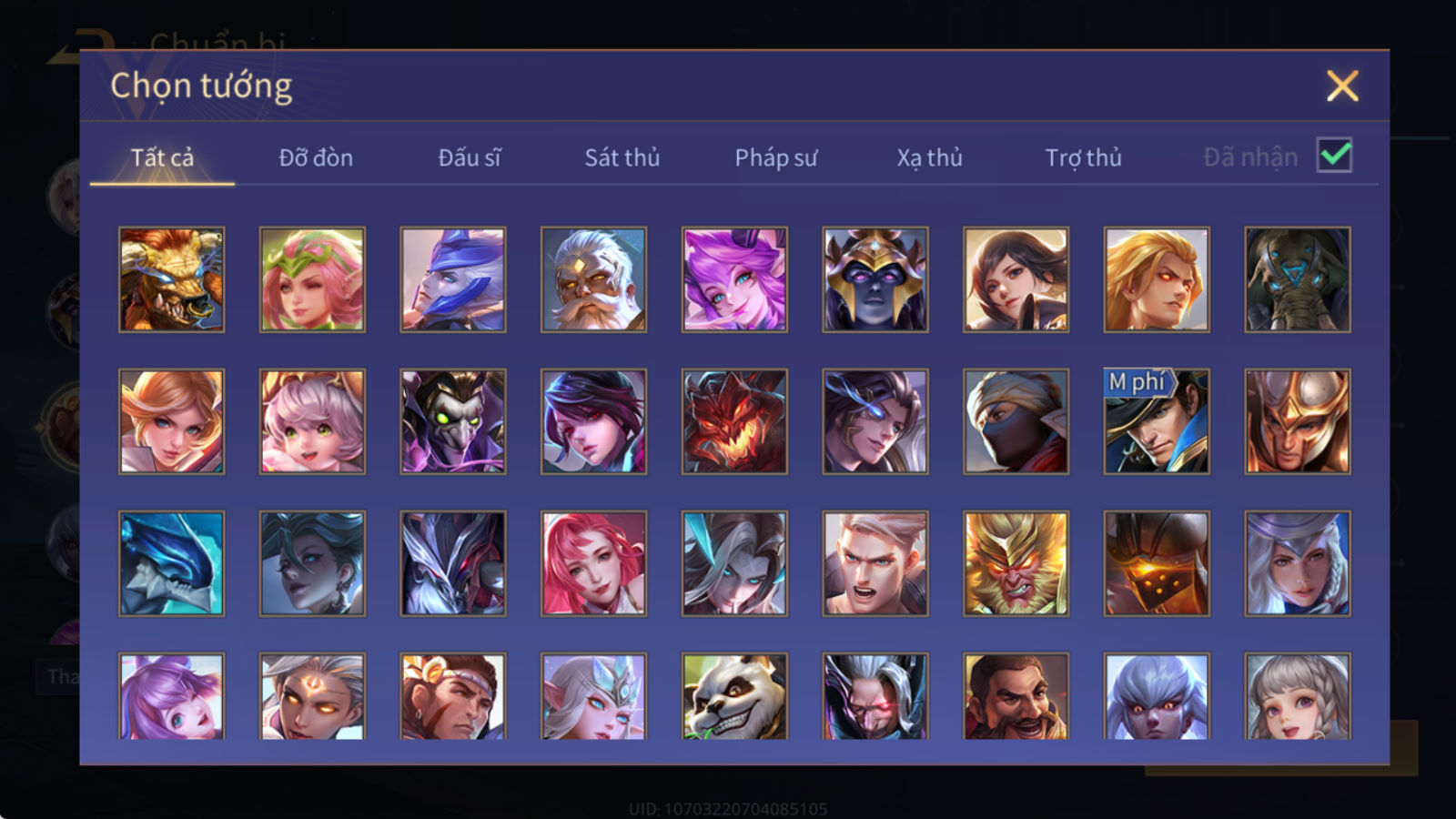Go back to the Tất cả tab

162,157
